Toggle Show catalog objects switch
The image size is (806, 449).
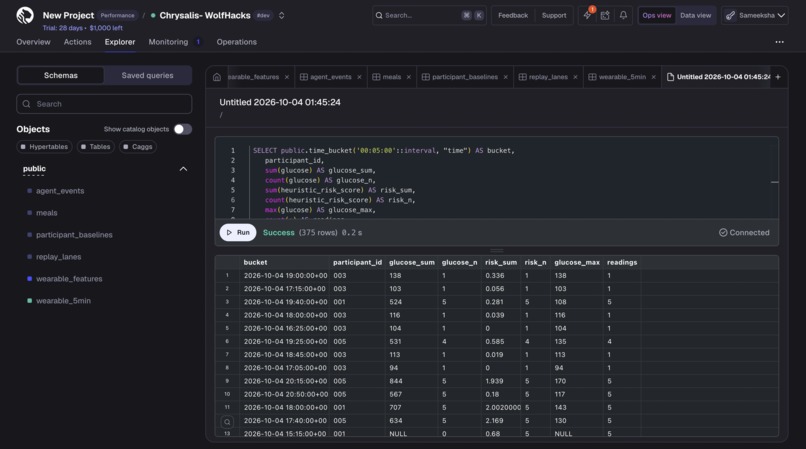coord(182,129)
